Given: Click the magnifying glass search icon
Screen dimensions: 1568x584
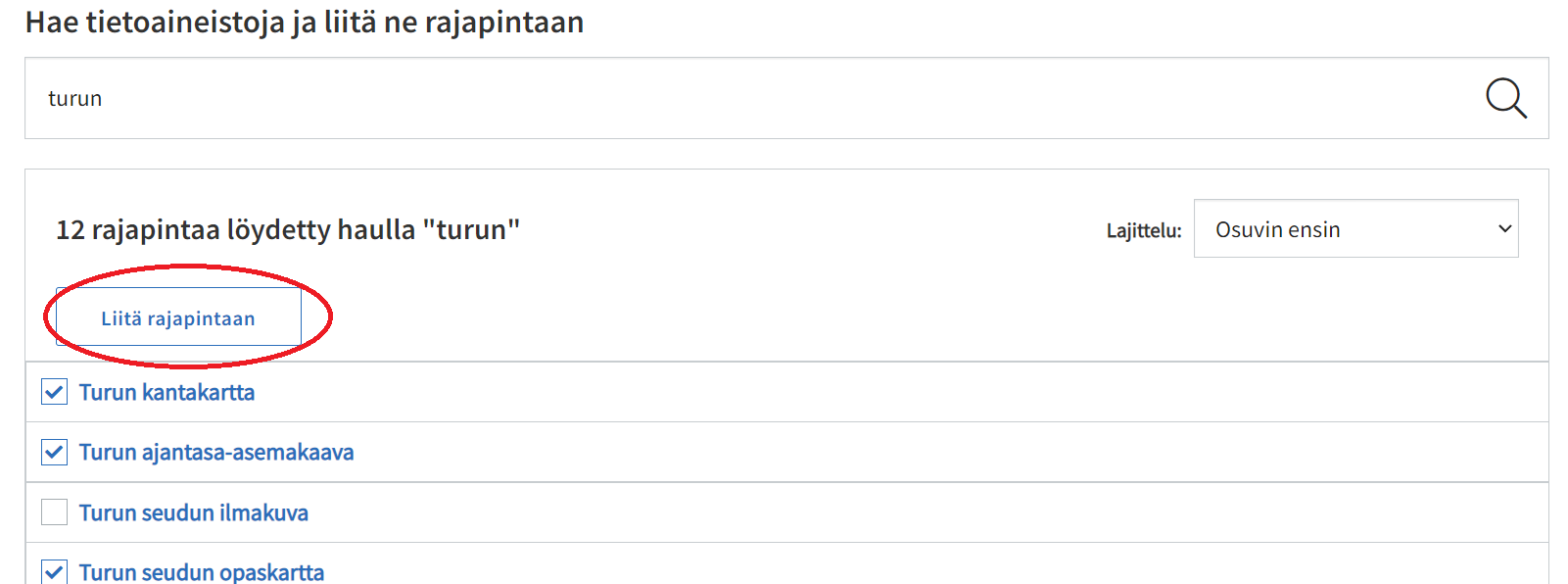Looking at the screenshot, I should tap(1505, 98).
